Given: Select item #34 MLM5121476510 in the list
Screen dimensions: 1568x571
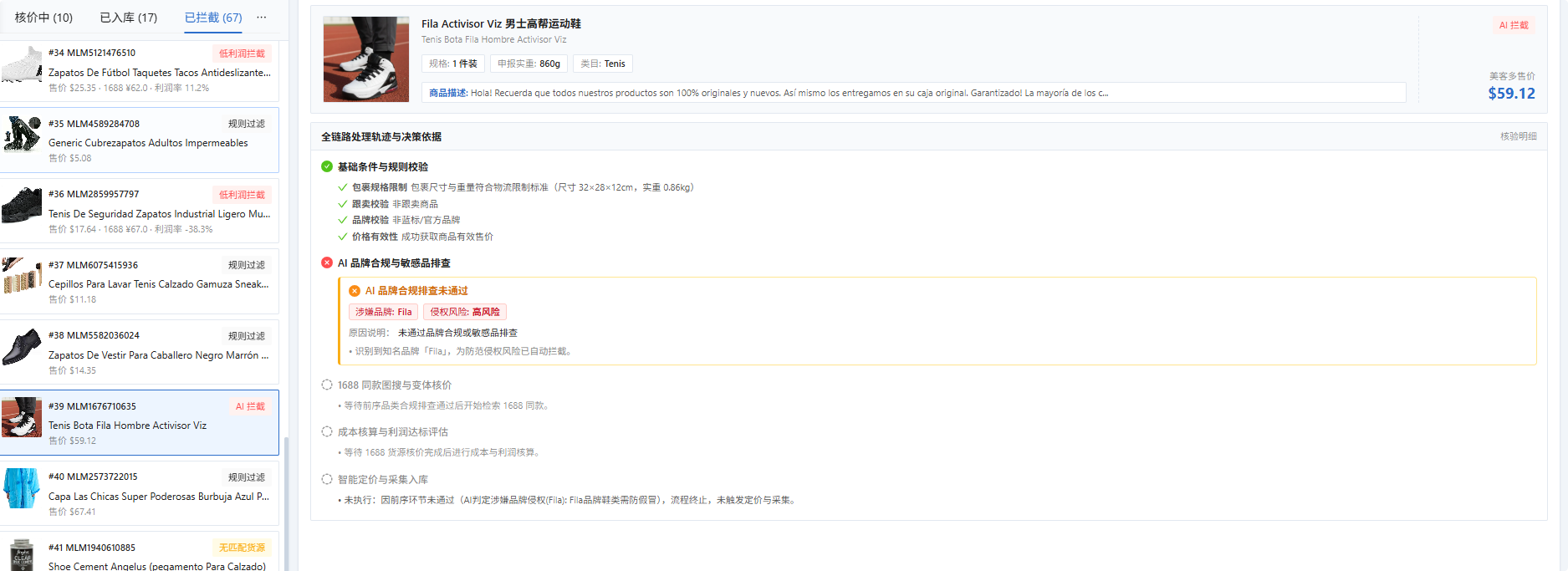Looking at the screenshot, I should pyautogui.click(x=140, y=70).
